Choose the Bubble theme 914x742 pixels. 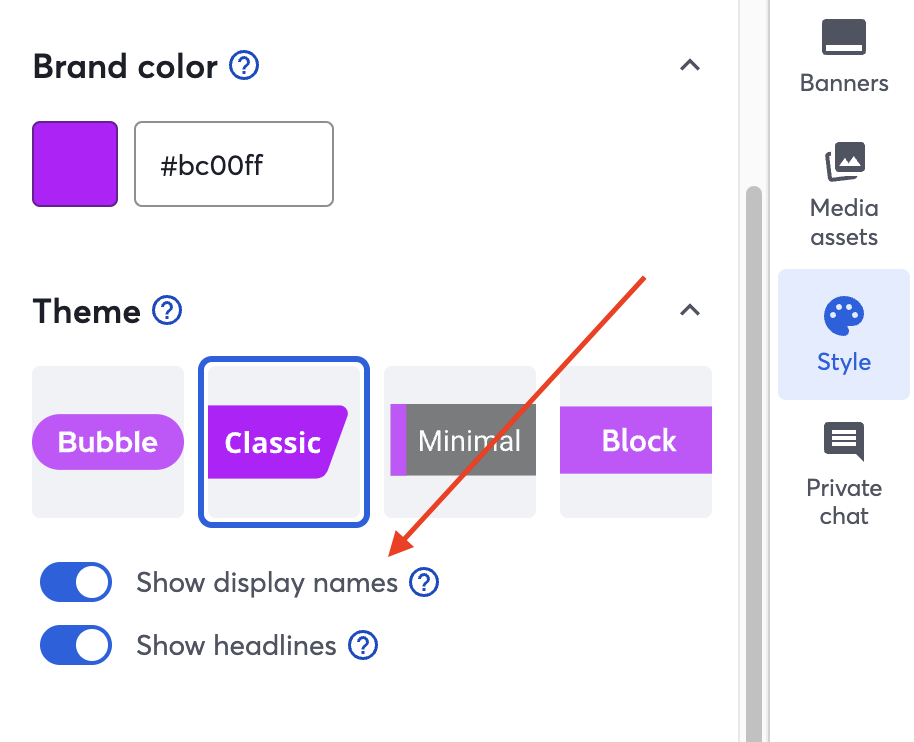pos(108,442)
